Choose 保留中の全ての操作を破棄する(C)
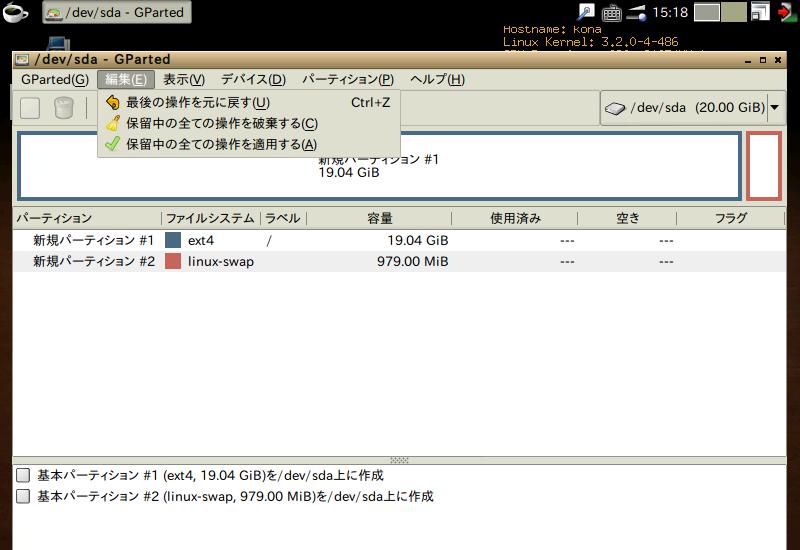 (248, 123)
